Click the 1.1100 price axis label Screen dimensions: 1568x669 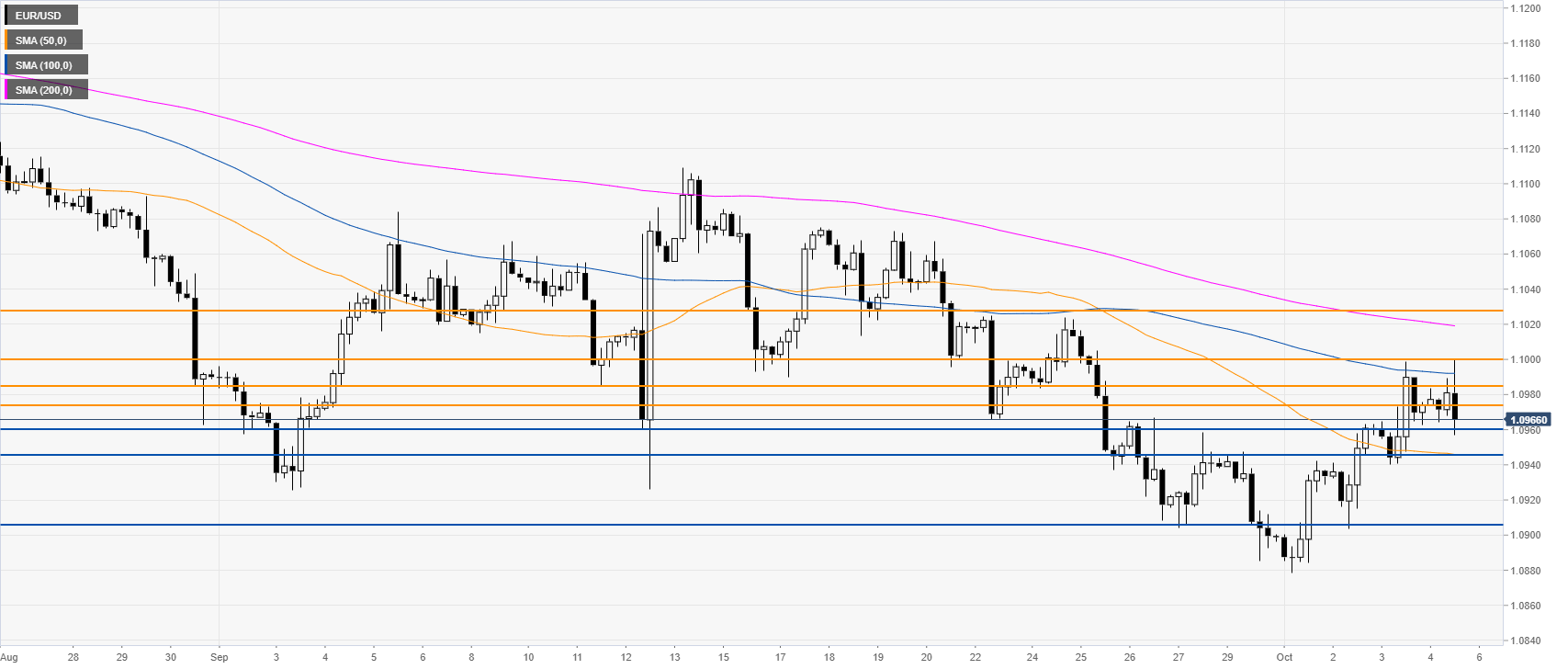(1526, 184)
